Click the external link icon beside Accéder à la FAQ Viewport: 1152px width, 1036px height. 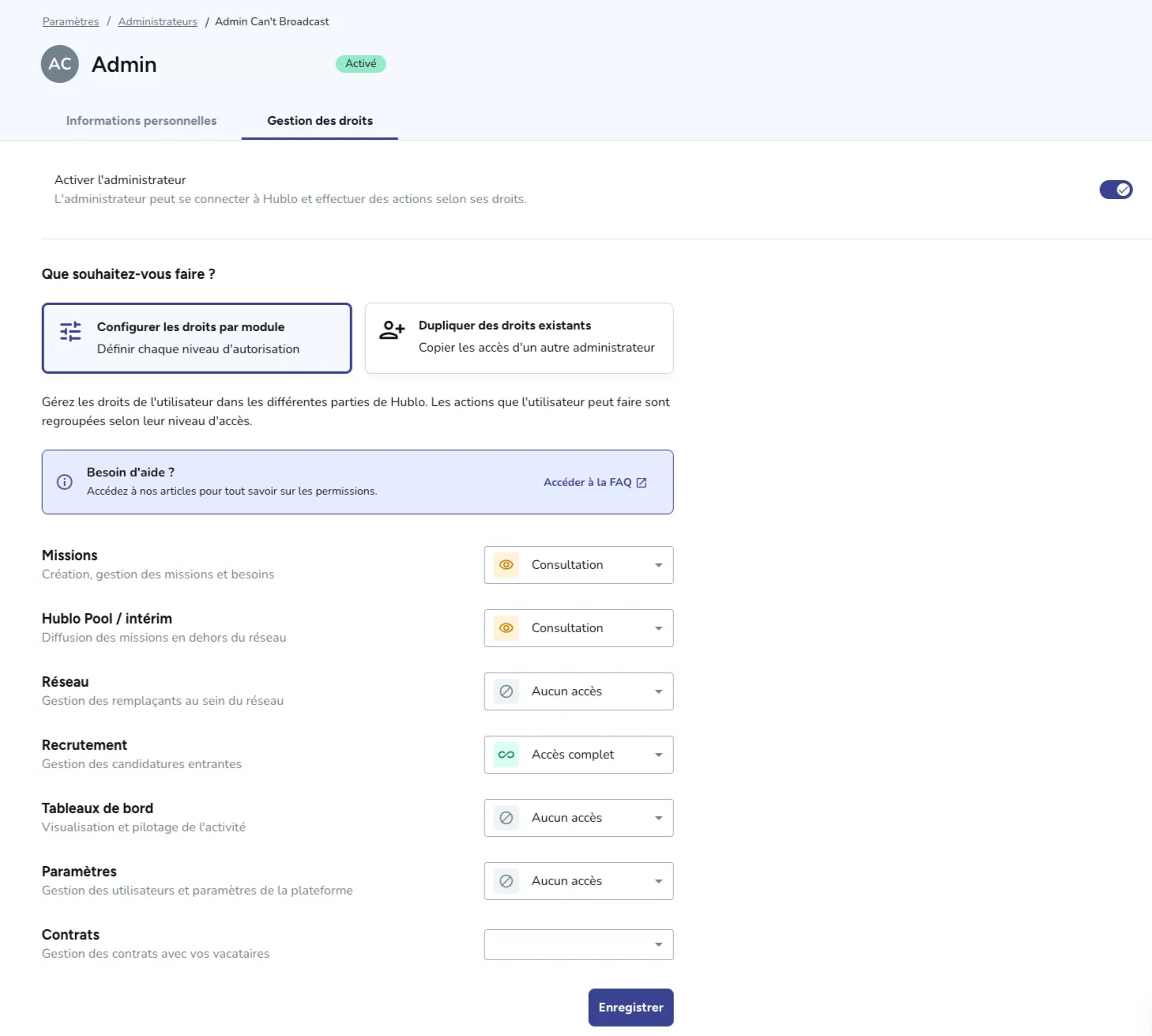(x=642, y=483)
